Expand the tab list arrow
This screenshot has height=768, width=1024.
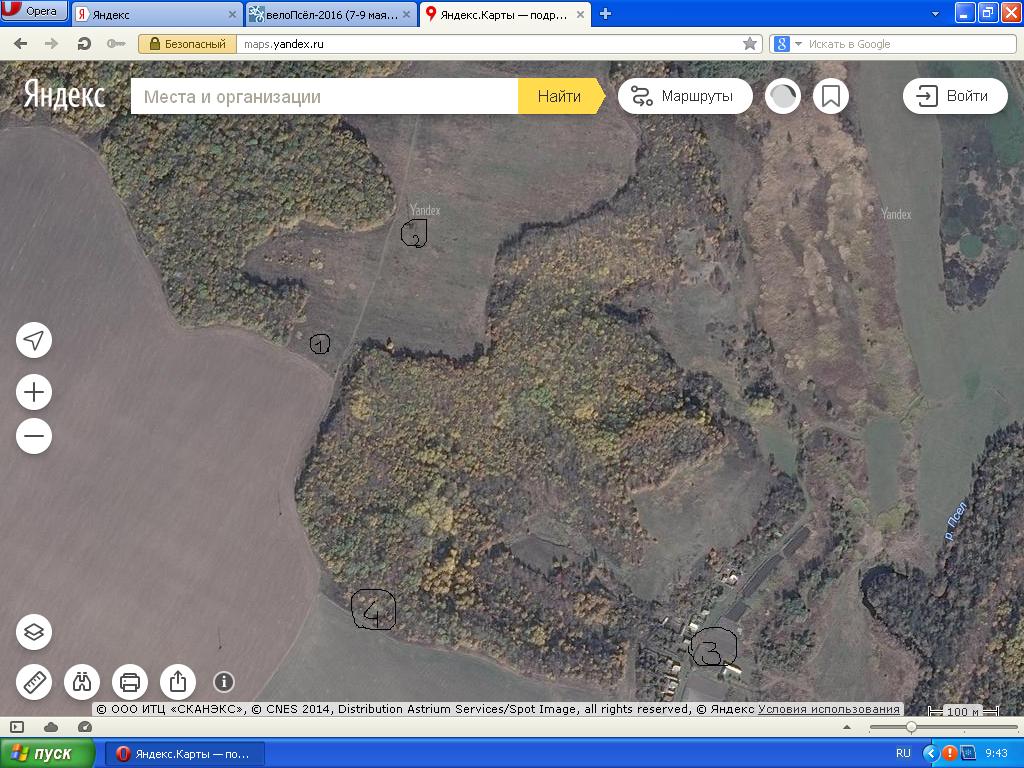(935, 14)
